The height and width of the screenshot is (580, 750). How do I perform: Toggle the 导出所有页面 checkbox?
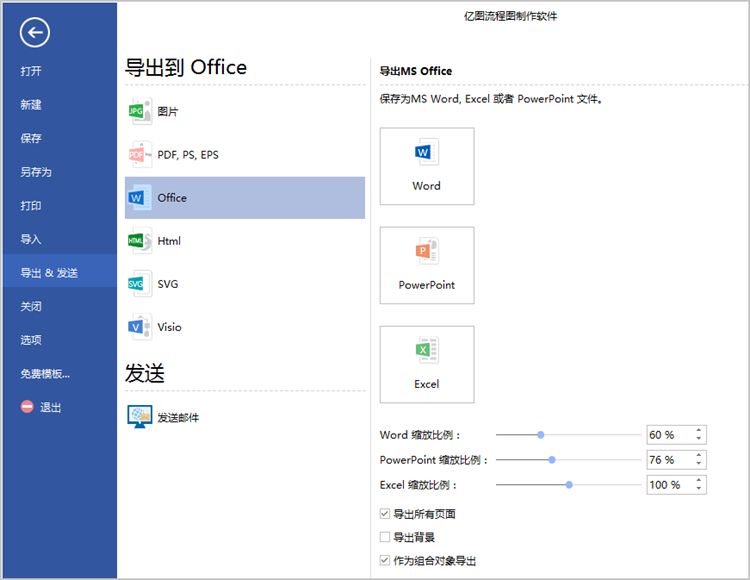pos(385,514)
